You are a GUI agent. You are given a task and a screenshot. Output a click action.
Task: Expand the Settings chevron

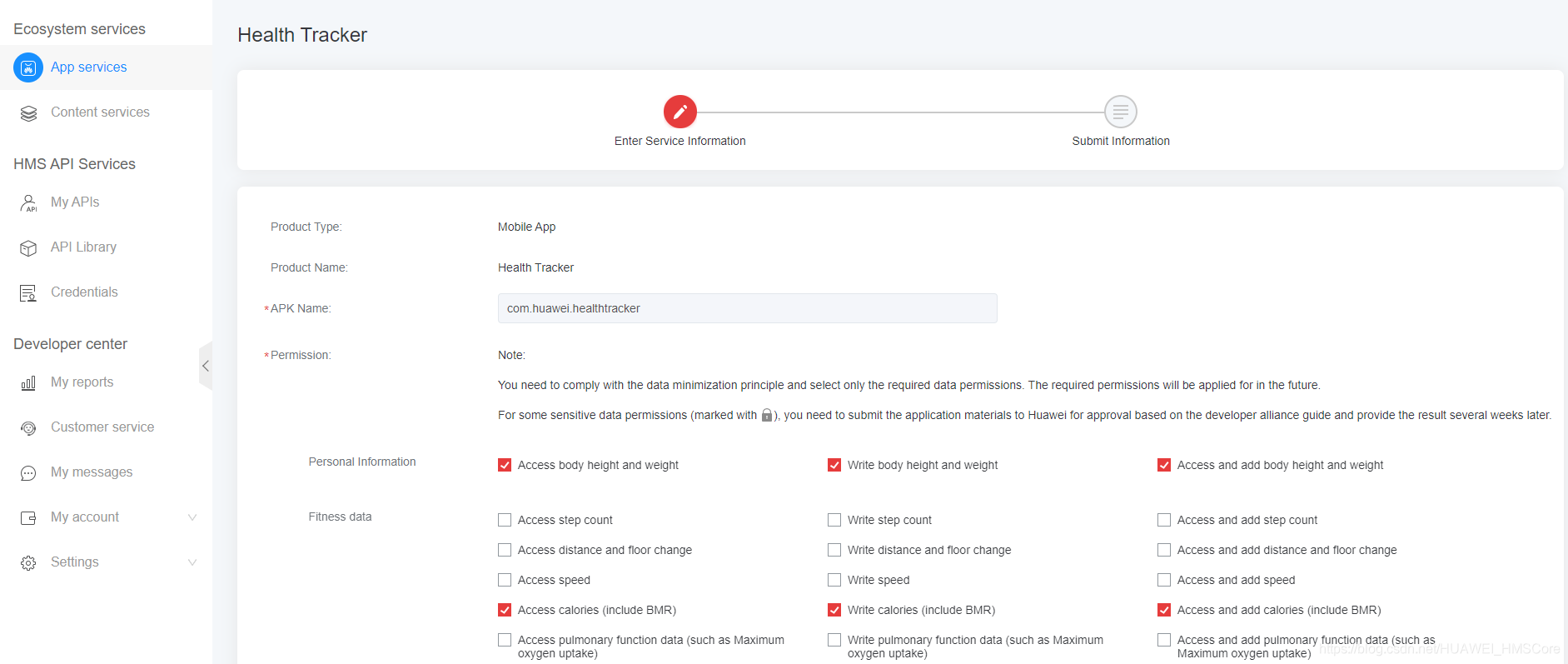[192, 562]
